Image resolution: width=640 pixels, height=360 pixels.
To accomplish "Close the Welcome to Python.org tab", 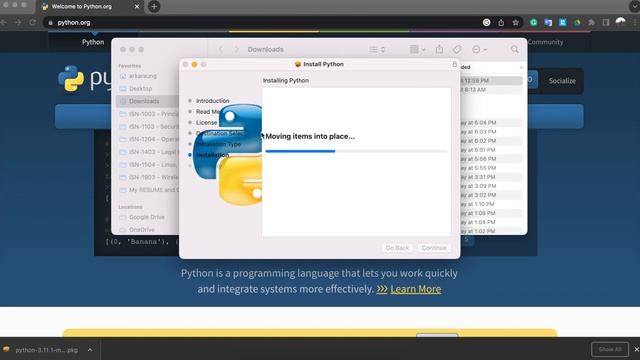I will tap(137, 7).
